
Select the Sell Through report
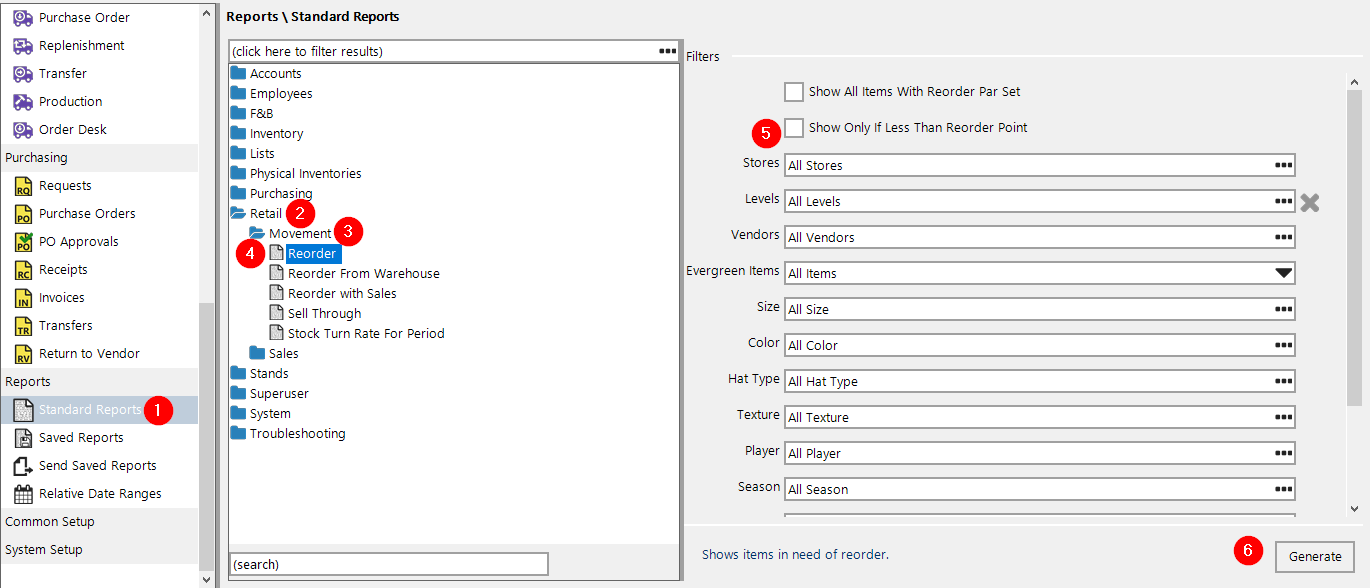pos(324,313)
